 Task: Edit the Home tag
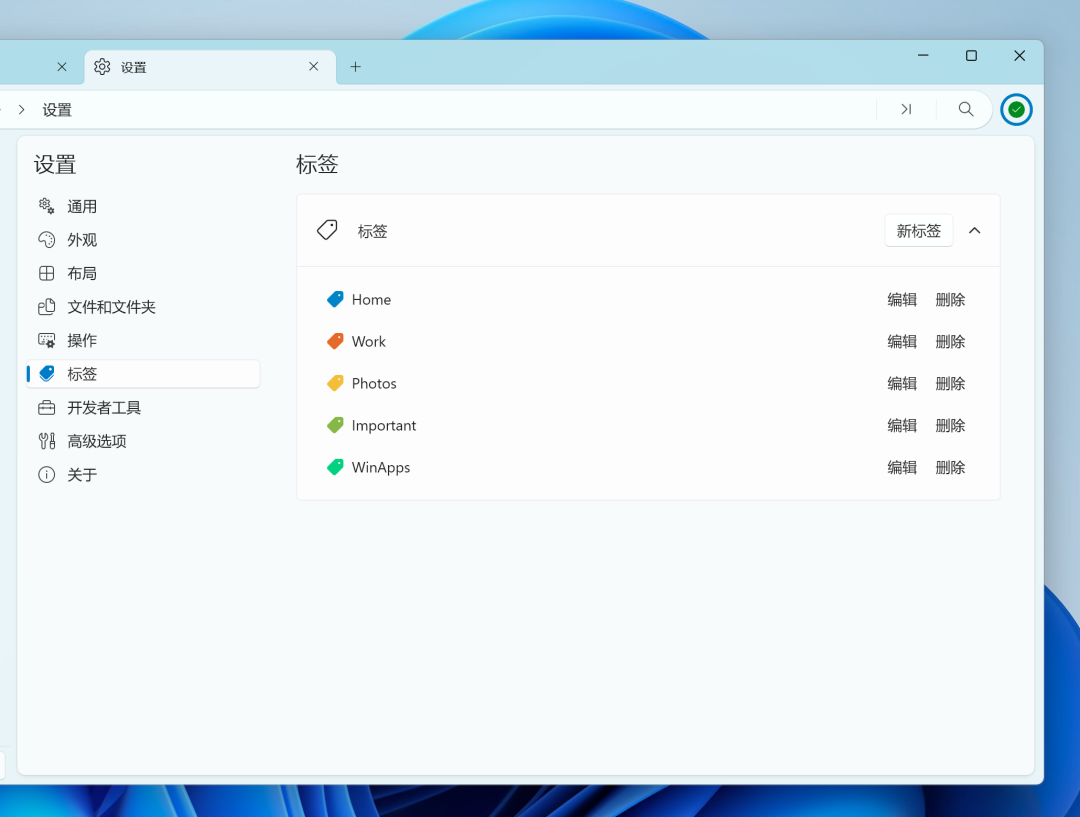(902, 300)
